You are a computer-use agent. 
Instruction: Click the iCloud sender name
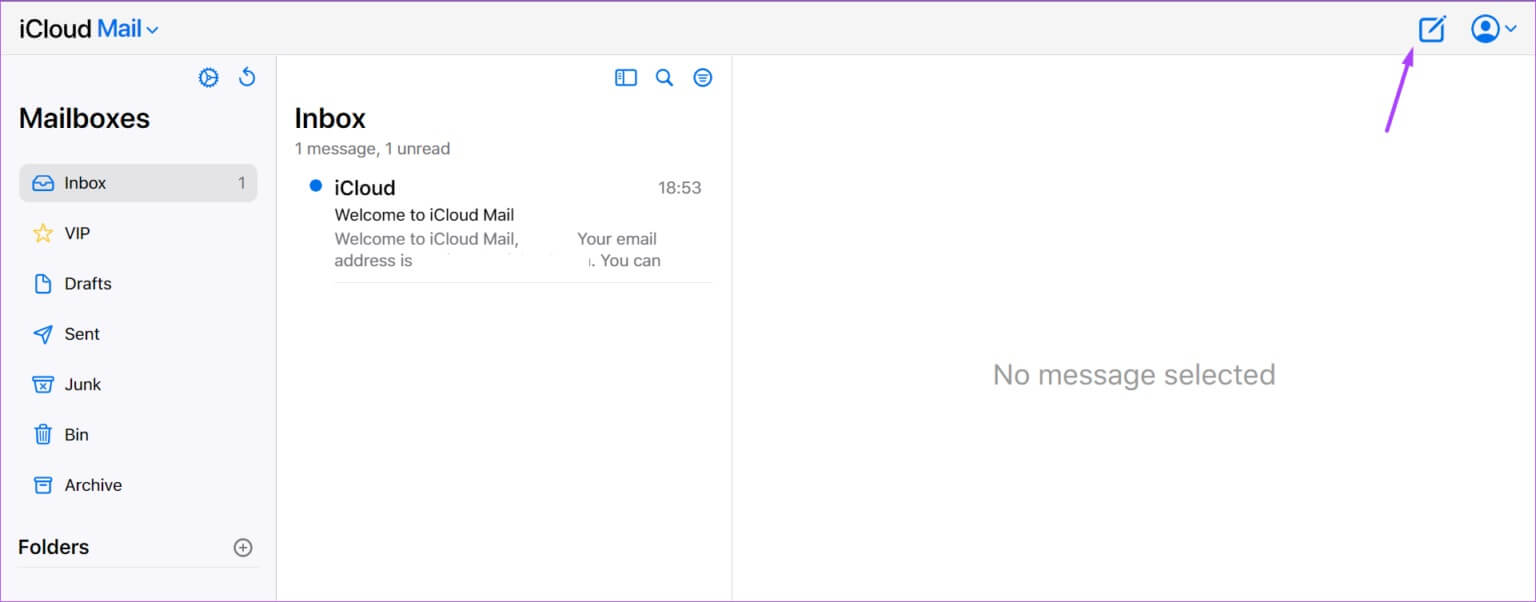pyautogui.click(x=365, y=188)
